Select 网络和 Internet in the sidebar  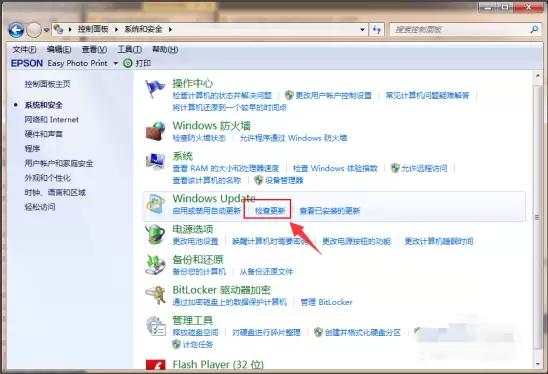[x=51, y=120]
